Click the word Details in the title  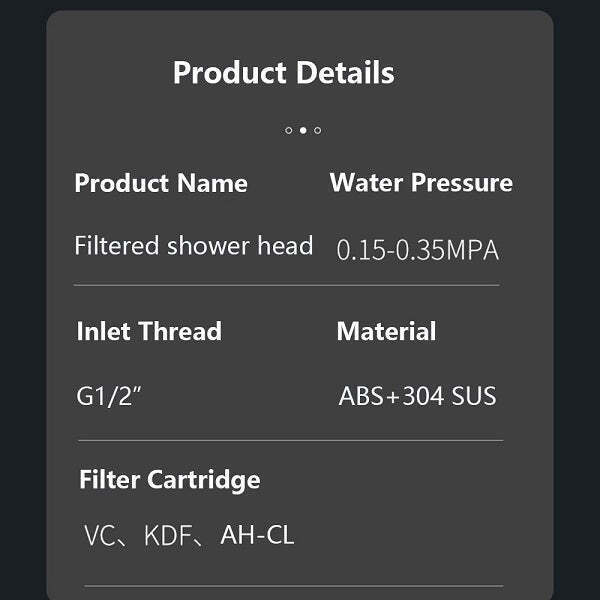click(343, 73)
